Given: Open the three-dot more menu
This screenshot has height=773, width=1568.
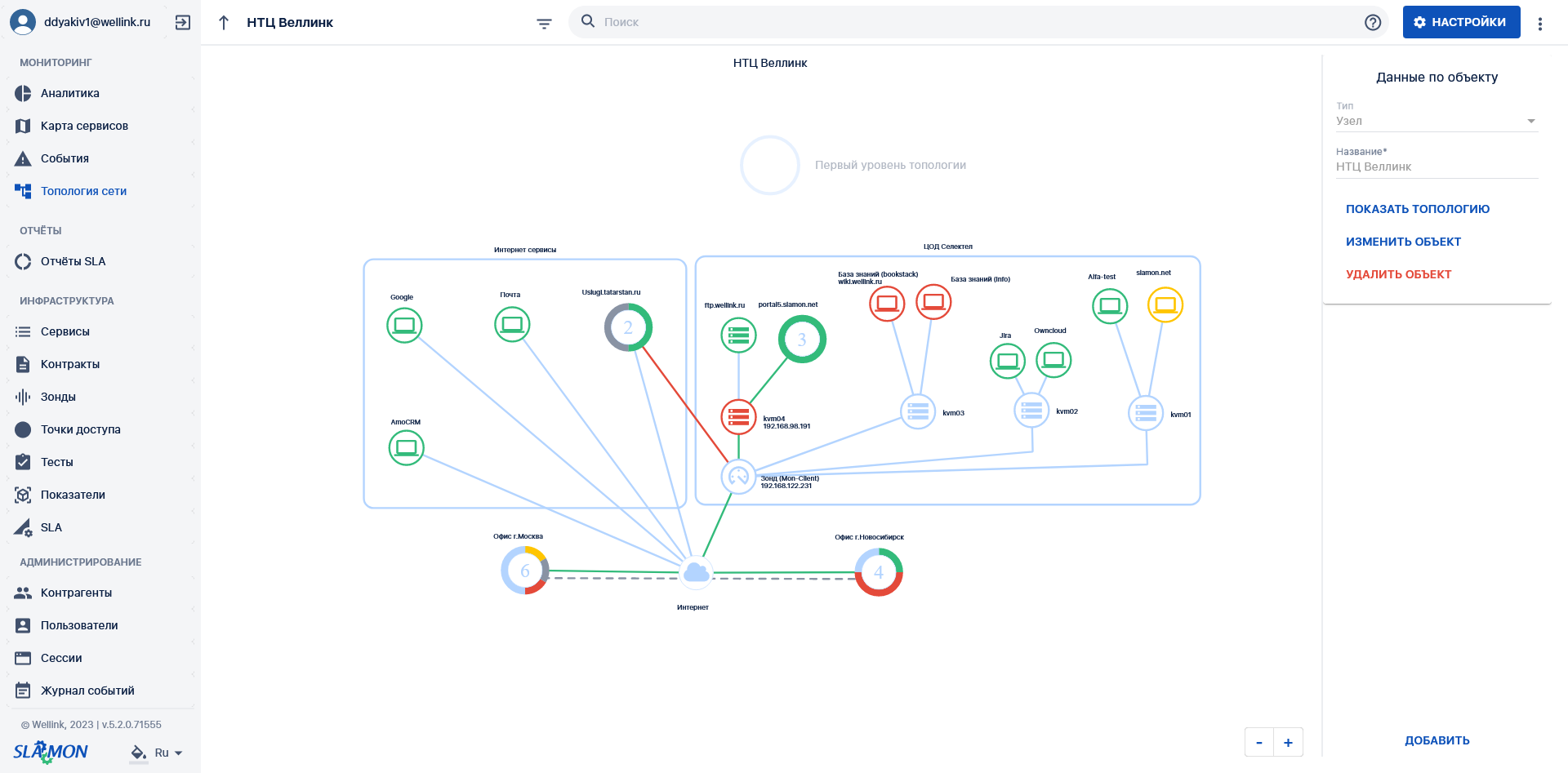Looking at the screenshot, I should 1540,24.
